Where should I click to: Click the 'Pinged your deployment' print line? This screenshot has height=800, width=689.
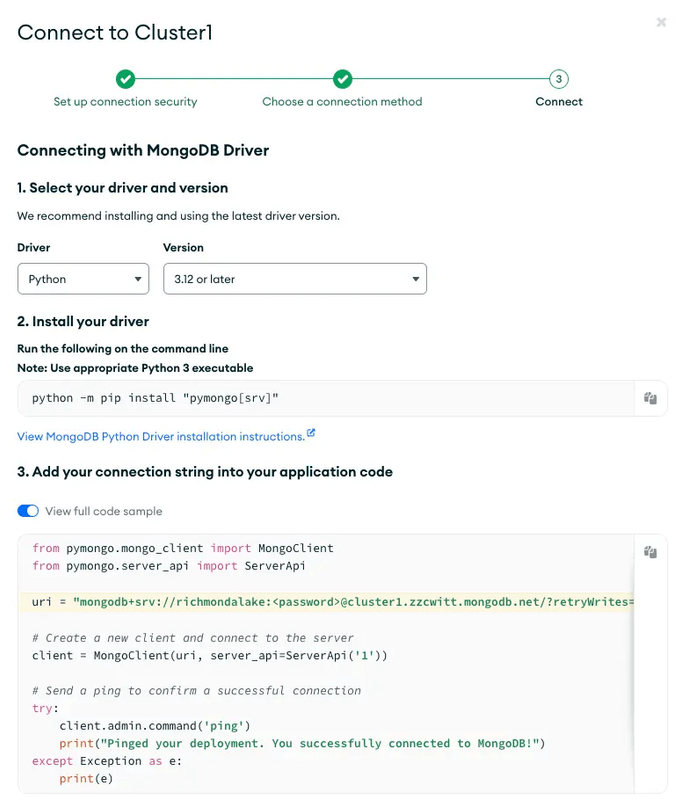coord(302,743)
